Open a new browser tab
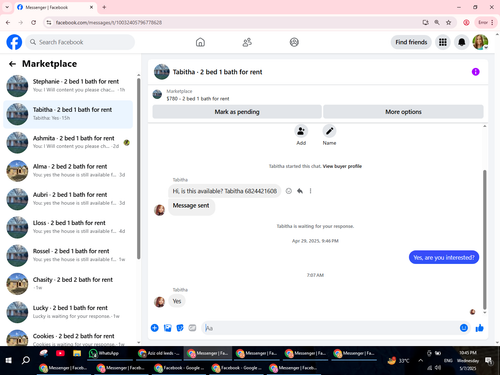Image resolution: width=500 pixels, height=375 pixels. pos(104,7)
